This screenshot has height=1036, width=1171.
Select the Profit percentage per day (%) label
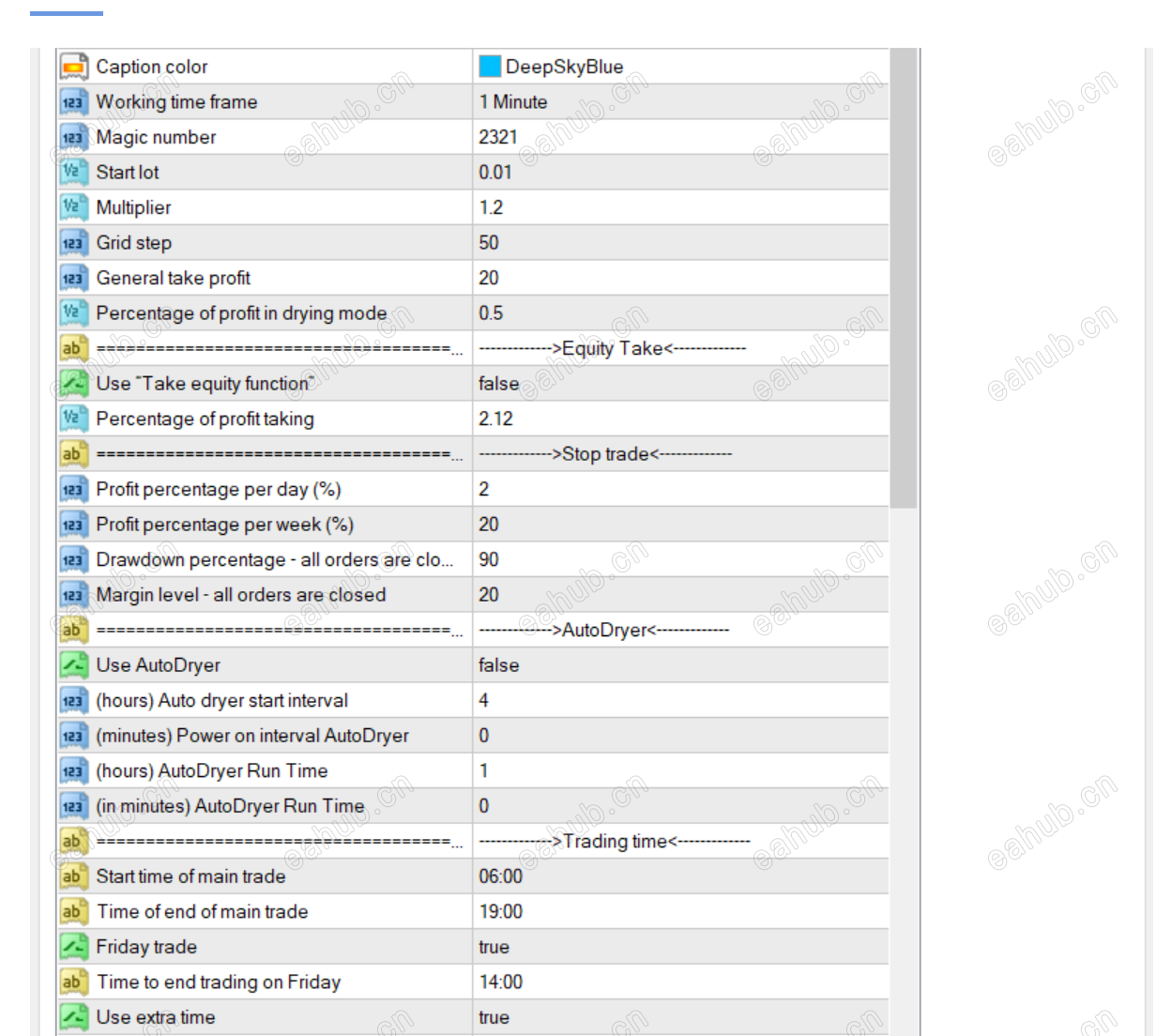[x=219, y=489]
